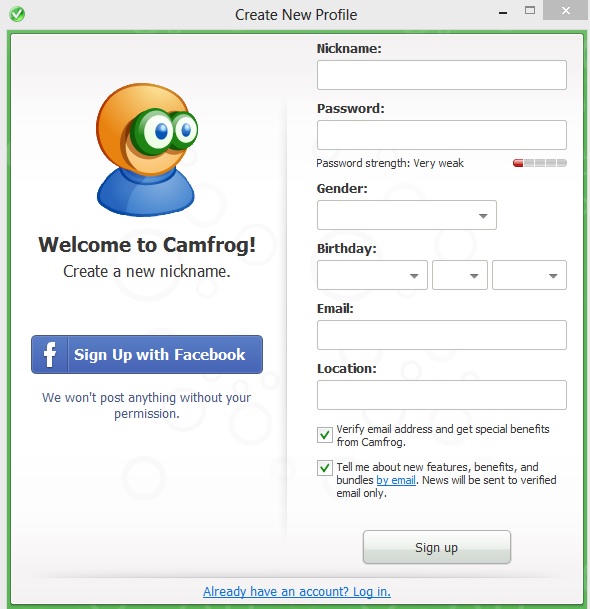
Task: Open the middle Birthday dropdown
Action: pyautogui.click(x=460, y=275)
